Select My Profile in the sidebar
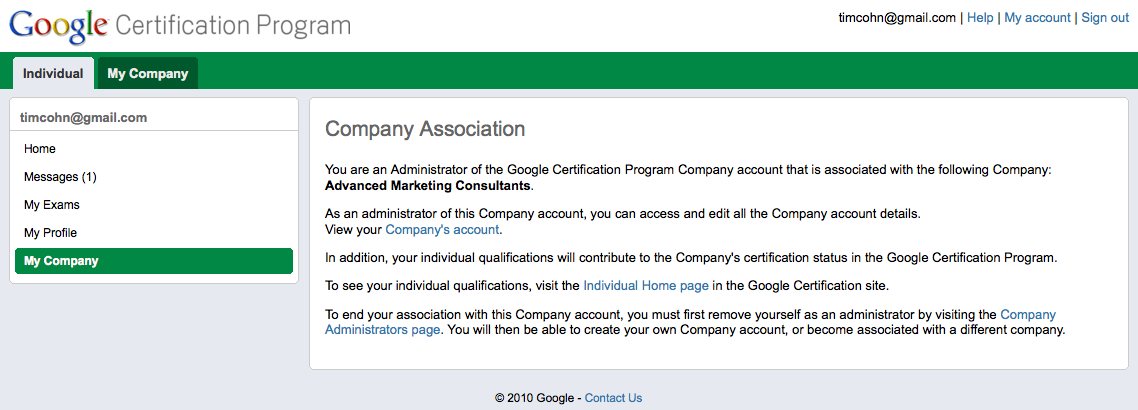The width and height of the screenshot is (1138, 410). [50, 233]
